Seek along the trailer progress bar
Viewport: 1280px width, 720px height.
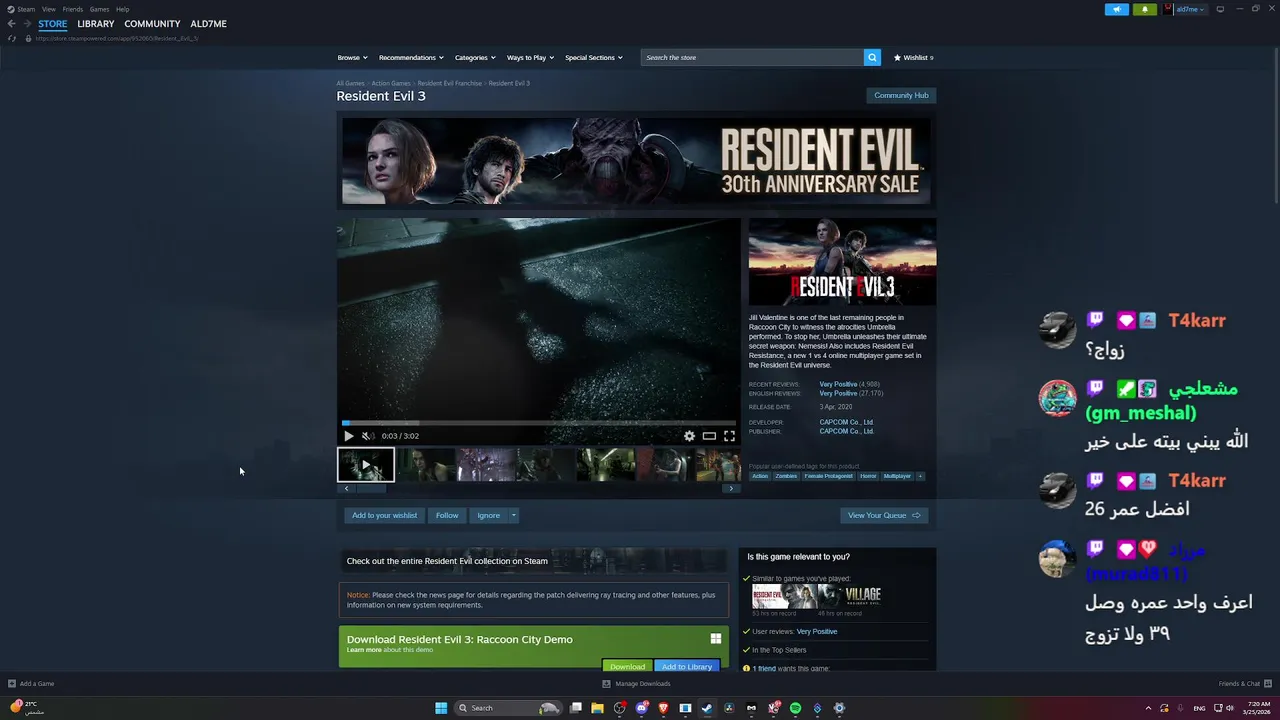click(539, 423)
